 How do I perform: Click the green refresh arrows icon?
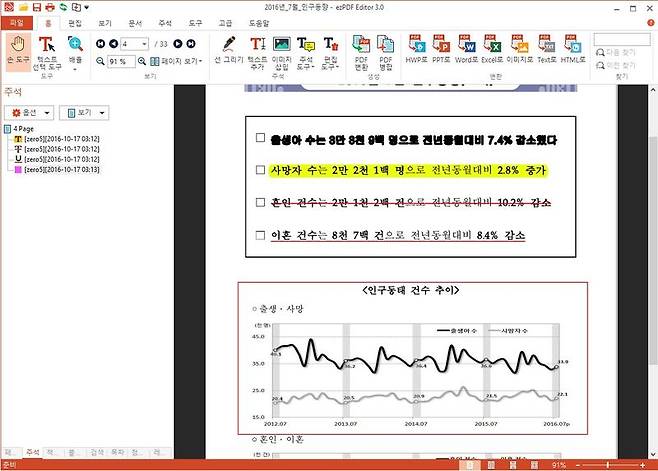63,7
